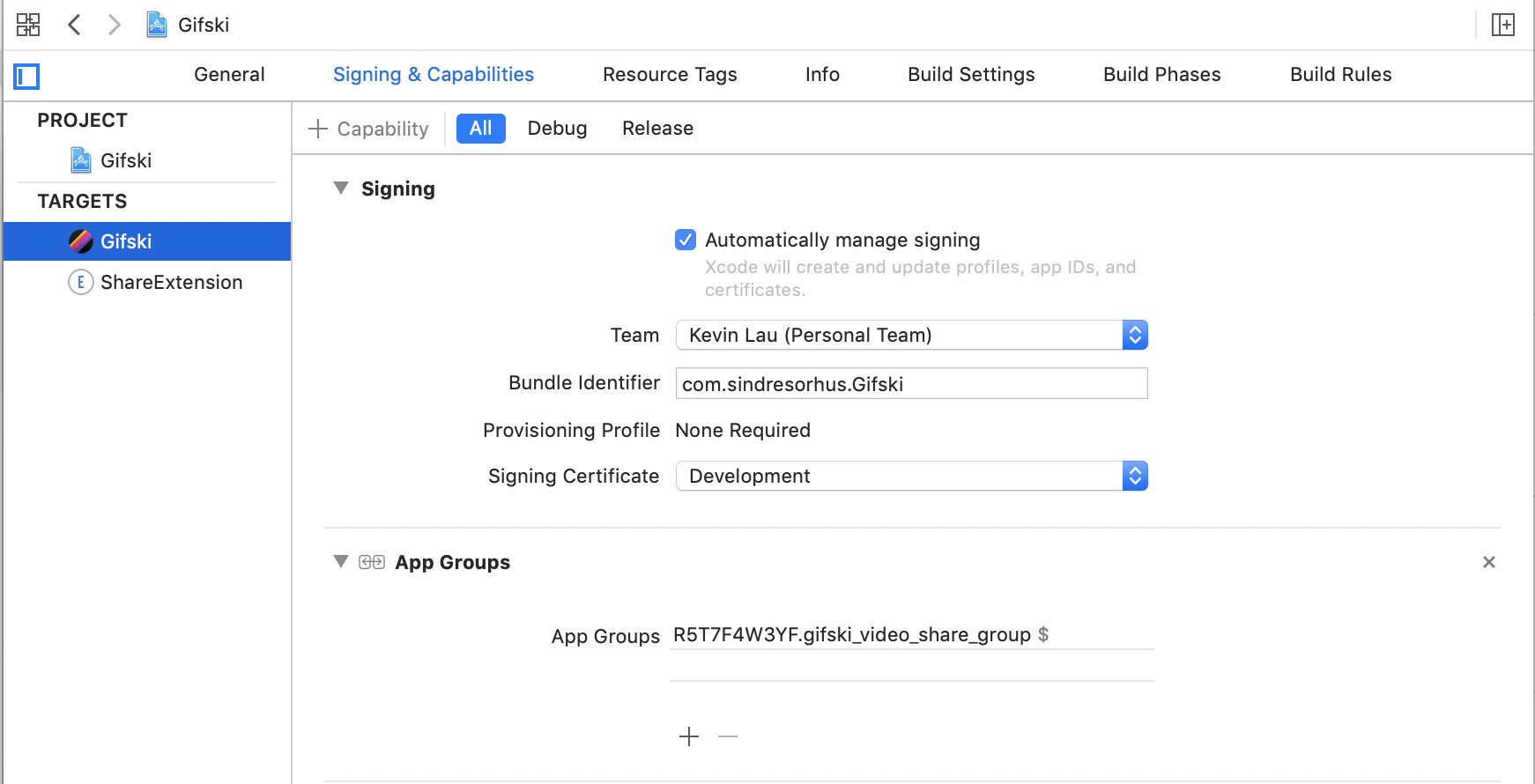The height and width of the screenshot is (784, 1535).
Task: Select the Signing & Capabilities tab
Action: click(434, 75)
